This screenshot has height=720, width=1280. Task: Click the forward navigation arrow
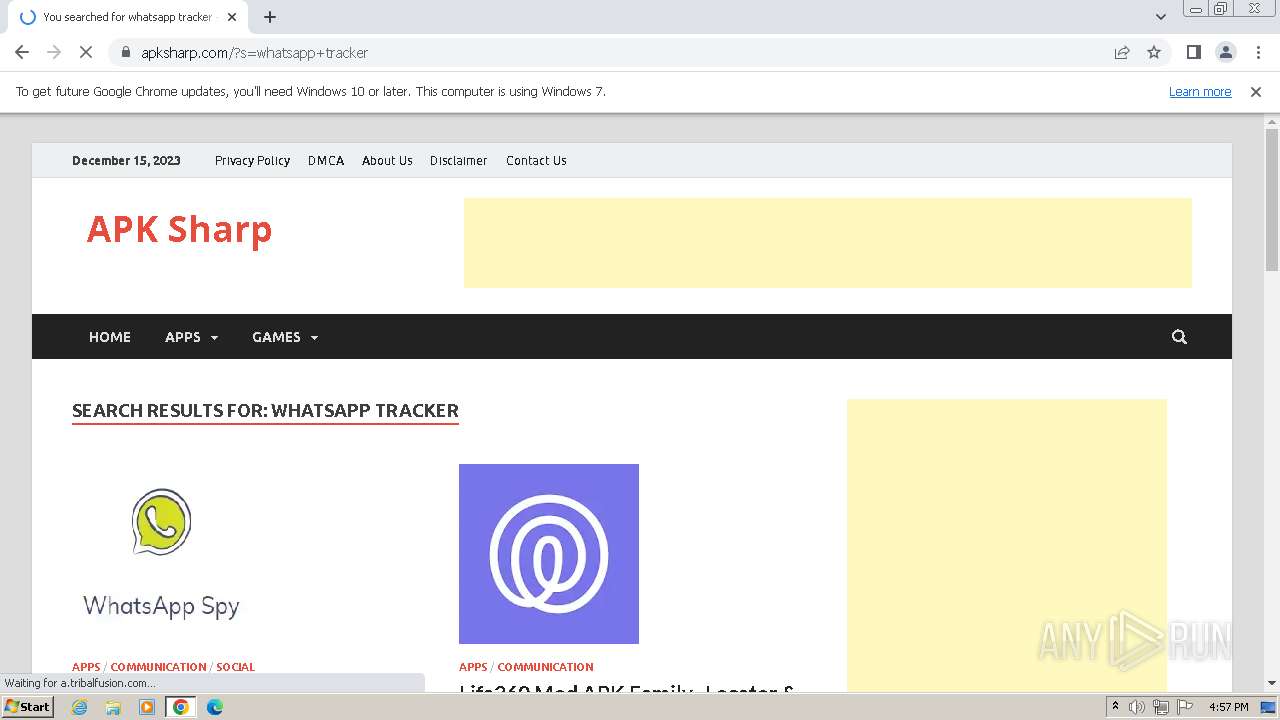click(54, 52)
